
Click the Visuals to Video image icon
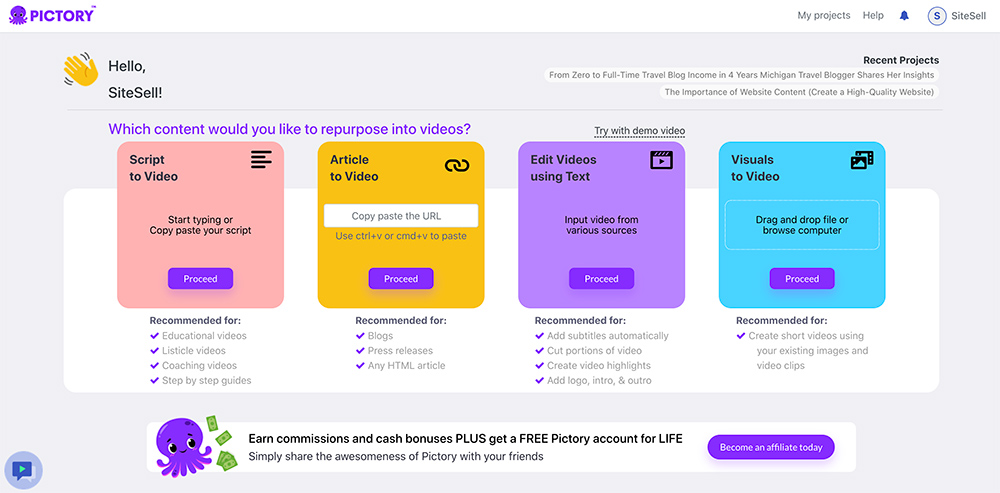pyautogui.click(x=862, y=160)
